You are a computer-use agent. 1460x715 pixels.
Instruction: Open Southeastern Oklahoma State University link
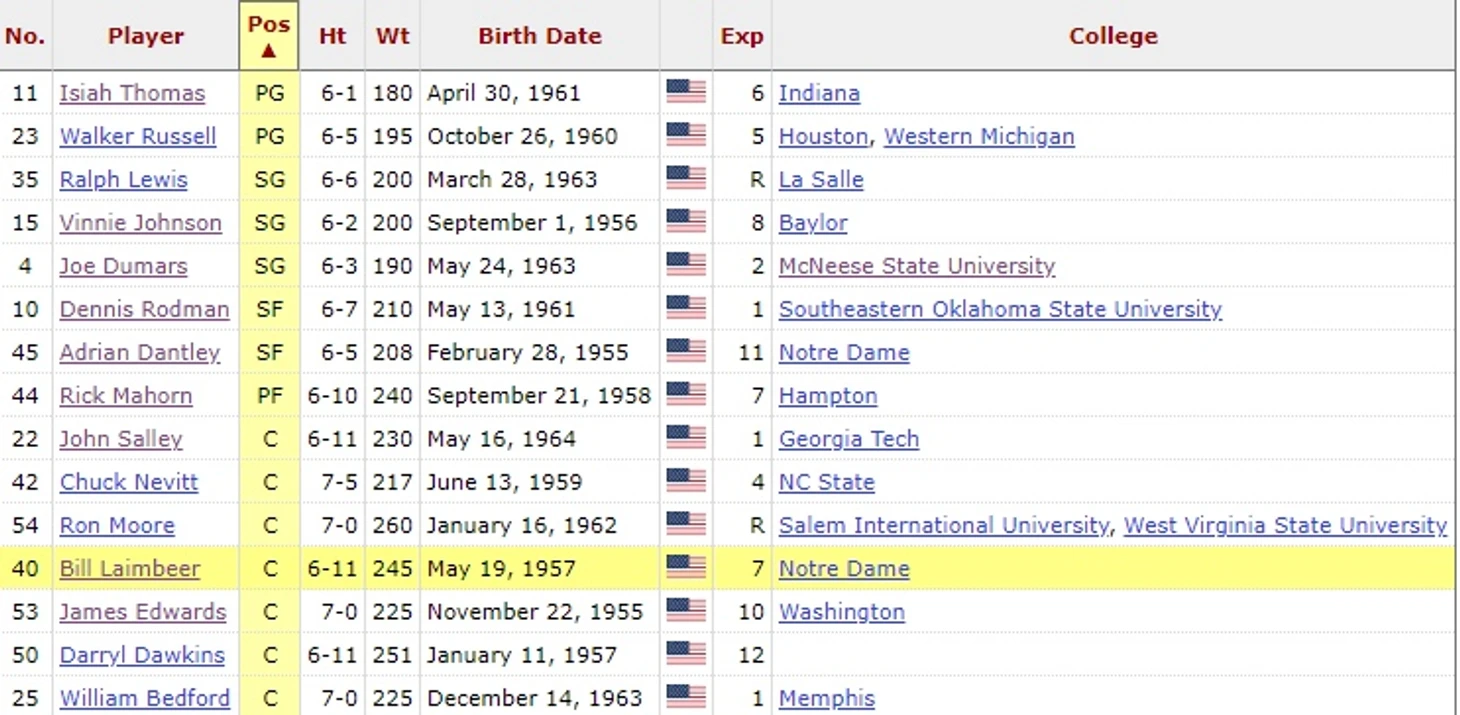point(1000,309)
